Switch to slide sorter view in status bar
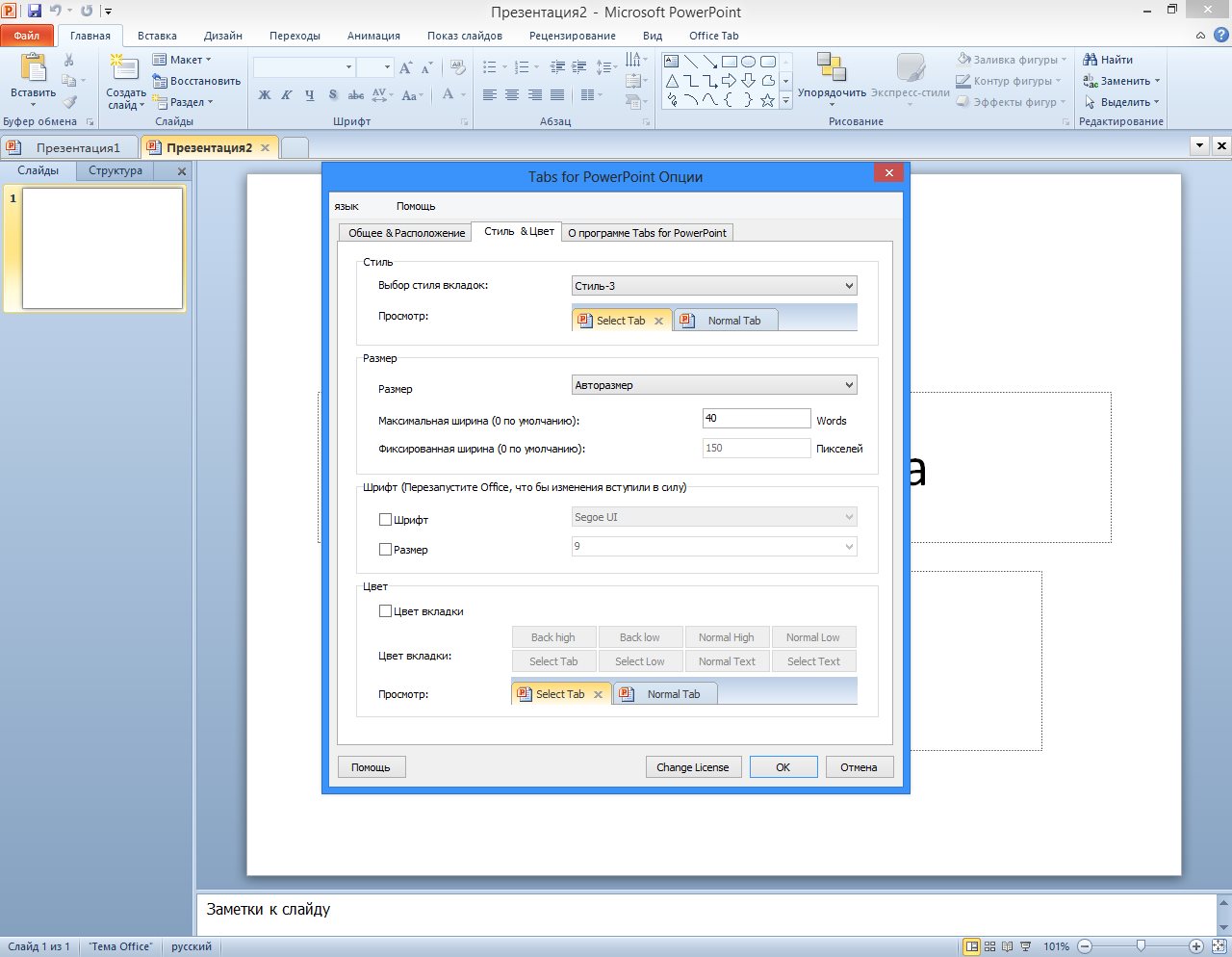 pos(989,946)
